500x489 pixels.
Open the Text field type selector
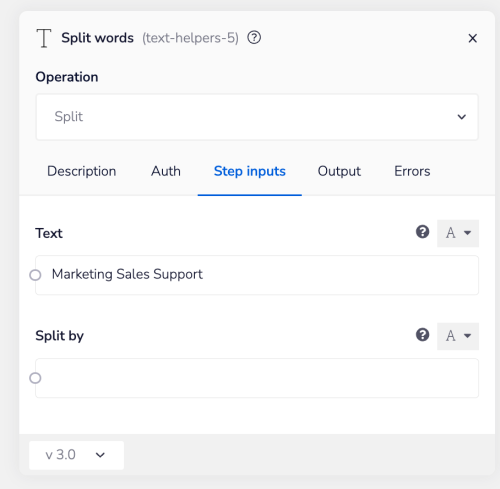[x=458, y=233]
